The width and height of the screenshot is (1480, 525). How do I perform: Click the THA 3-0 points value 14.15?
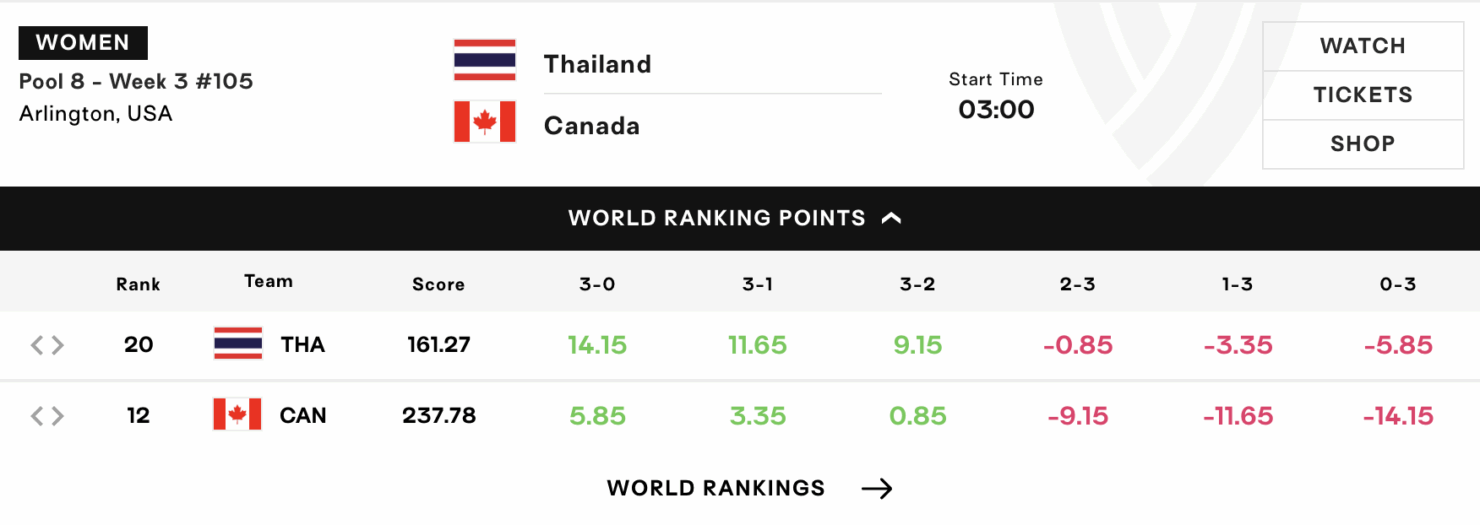coord(597,345)
